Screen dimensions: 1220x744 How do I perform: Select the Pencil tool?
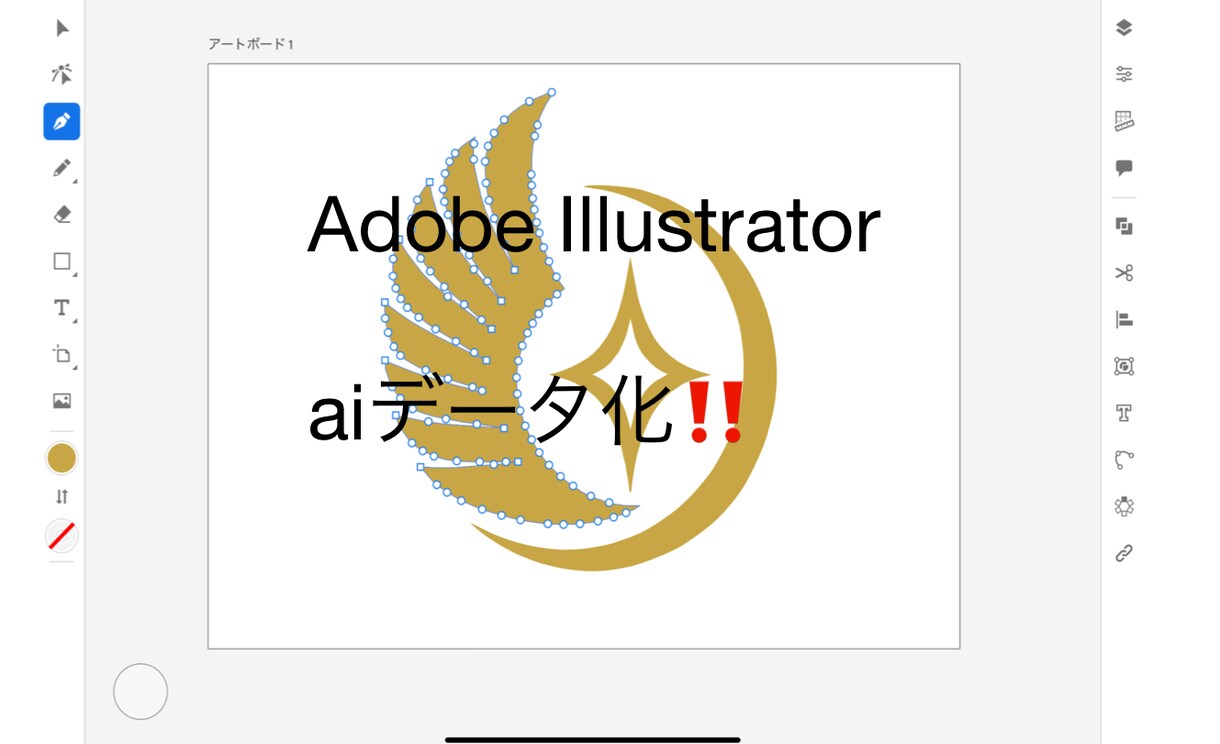click(62, 168)
